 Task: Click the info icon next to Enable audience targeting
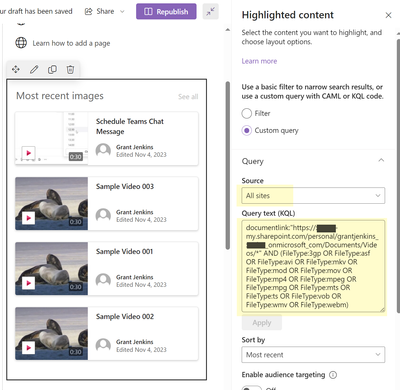click(x=333, y=375)
